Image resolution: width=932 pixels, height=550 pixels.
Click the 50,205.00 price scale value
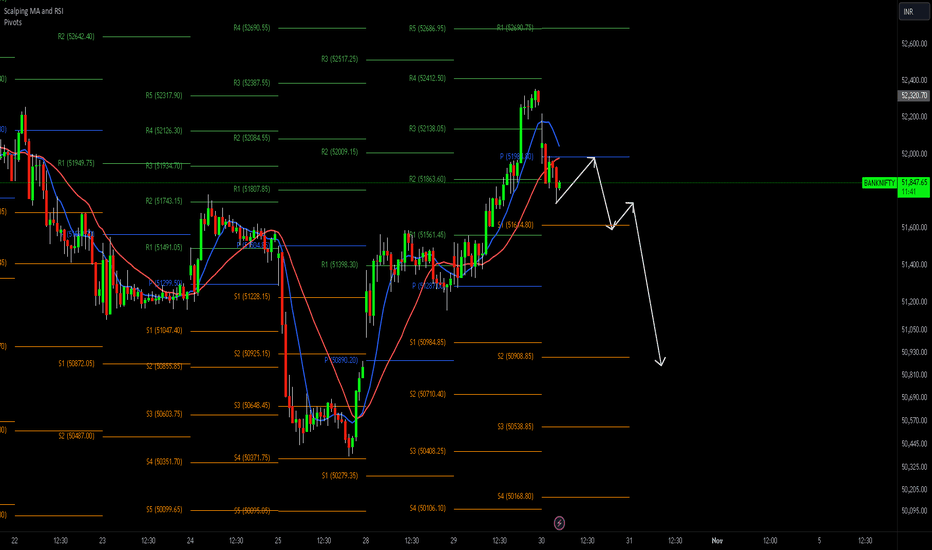coord(914,489)
